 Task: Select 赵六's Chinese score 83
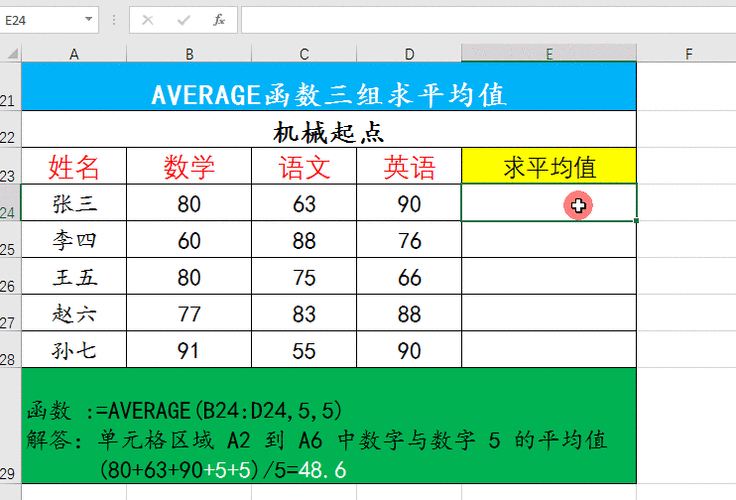click(304, 313)
